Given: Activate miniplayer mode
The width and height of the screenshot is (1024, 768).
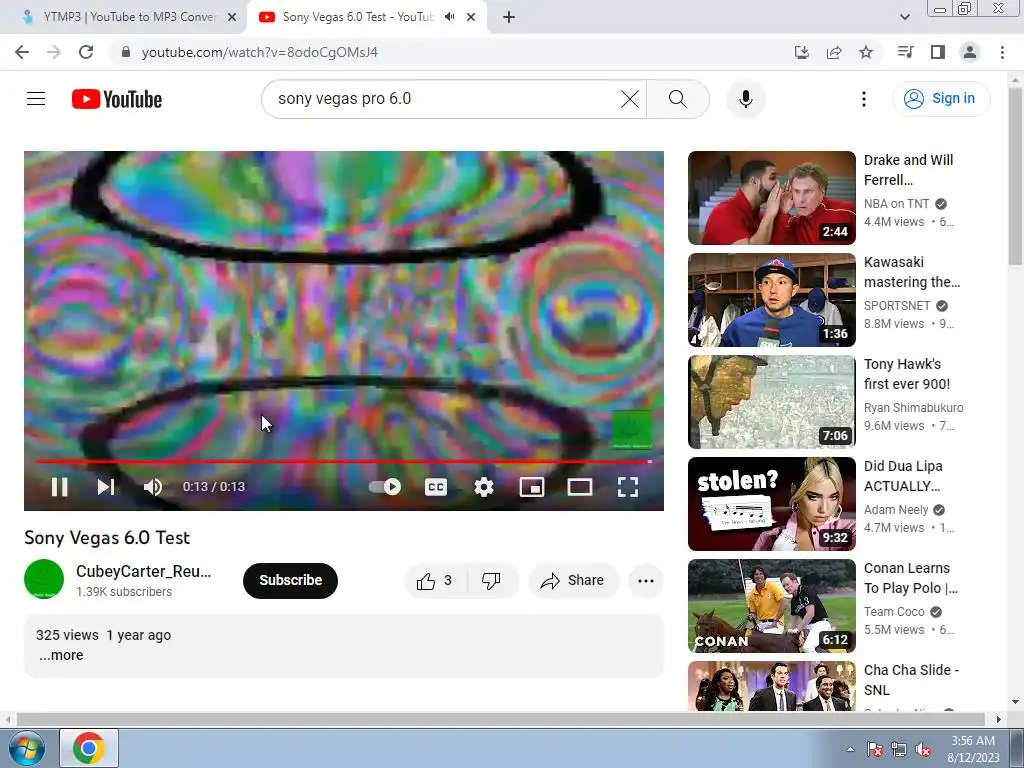Looking at the screenshot, I should (532, 487).
